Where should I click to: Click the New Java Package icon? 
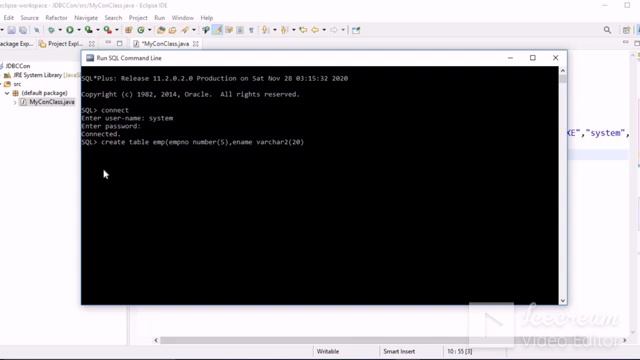[x=129, y=30]
